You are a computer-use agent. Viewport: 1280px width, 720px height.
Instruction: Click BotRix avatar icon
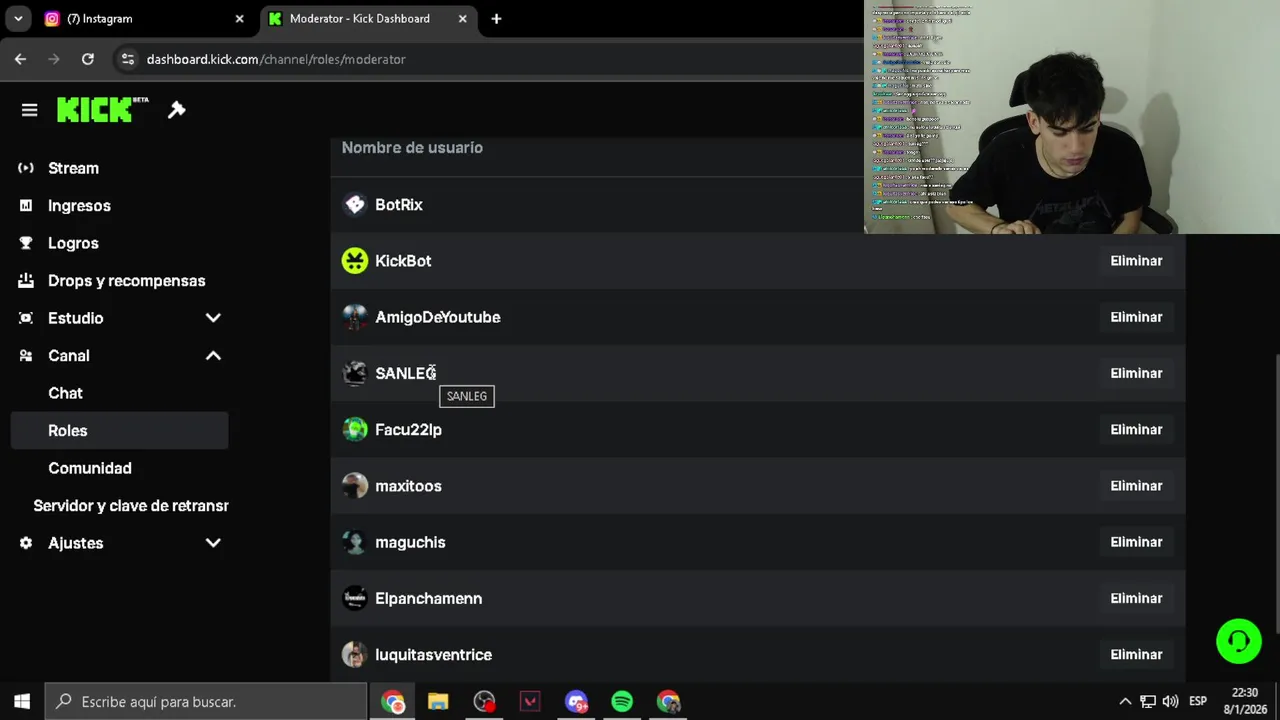355,205
